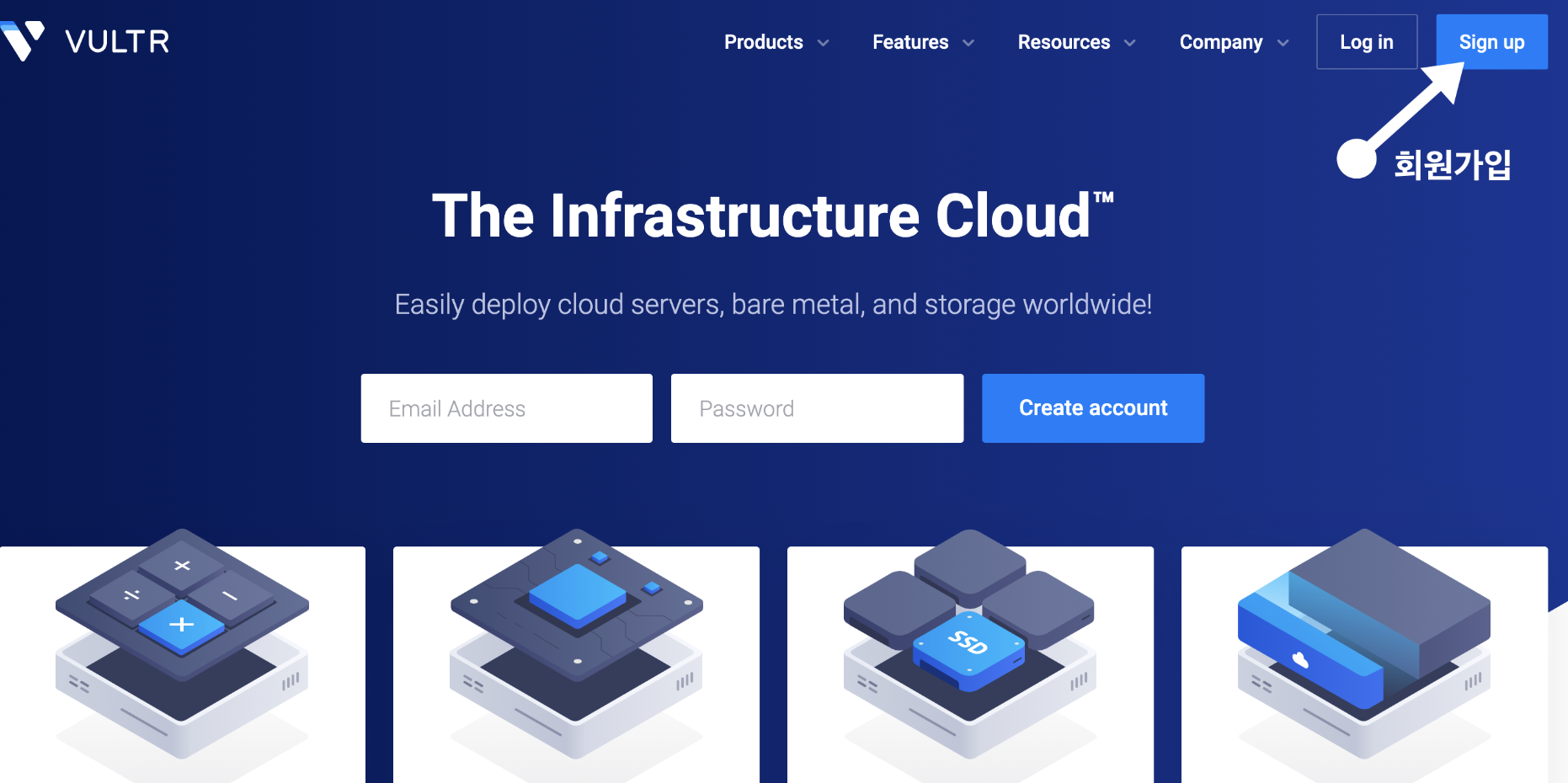Open the Resources menu
The height and width of the screenshot is (783, 1568).
1064,42
